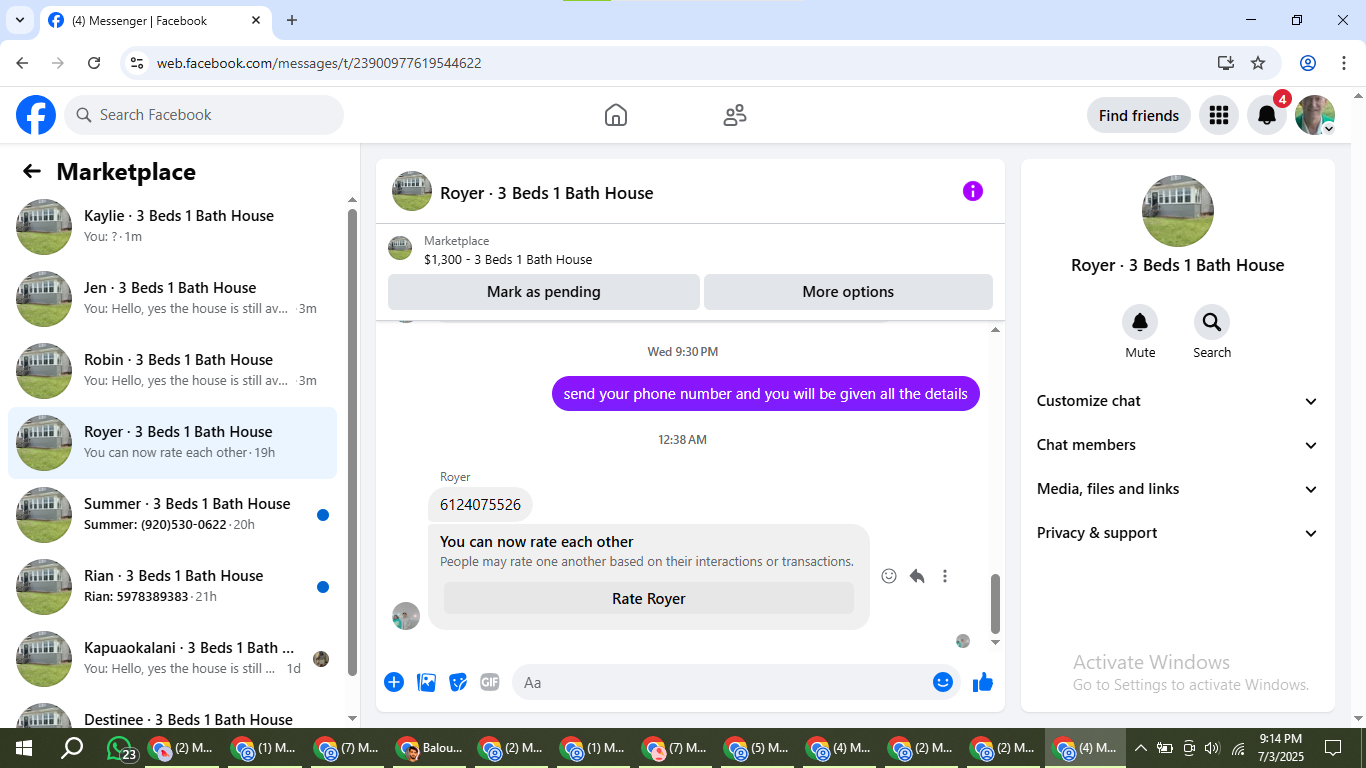Open the Rian conversation
The height and width of the screenshot is (768, 1366).
point(172,587)
